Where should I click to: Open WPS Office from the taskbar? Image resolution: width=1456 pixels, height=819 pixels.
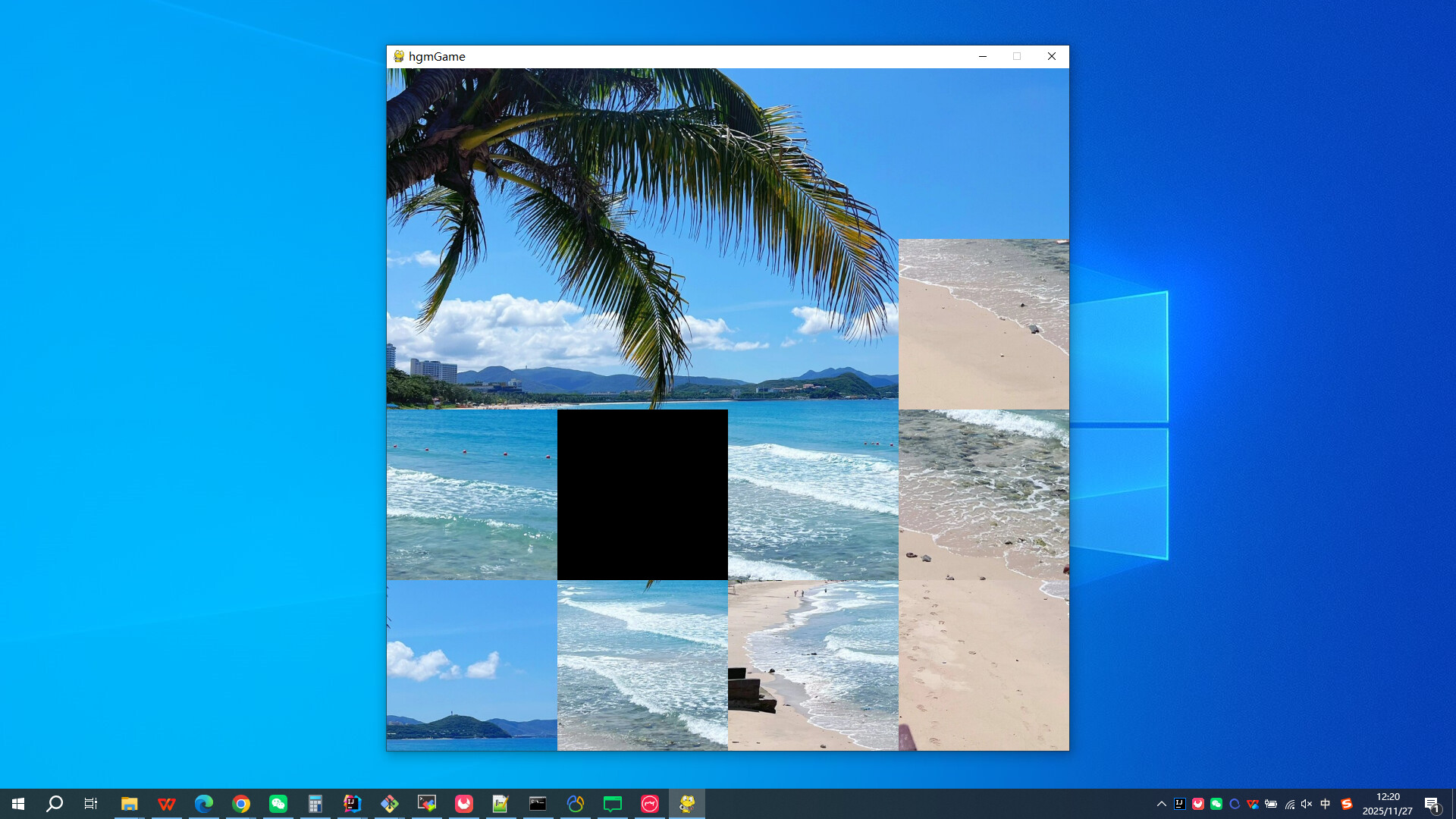point(167,803)
